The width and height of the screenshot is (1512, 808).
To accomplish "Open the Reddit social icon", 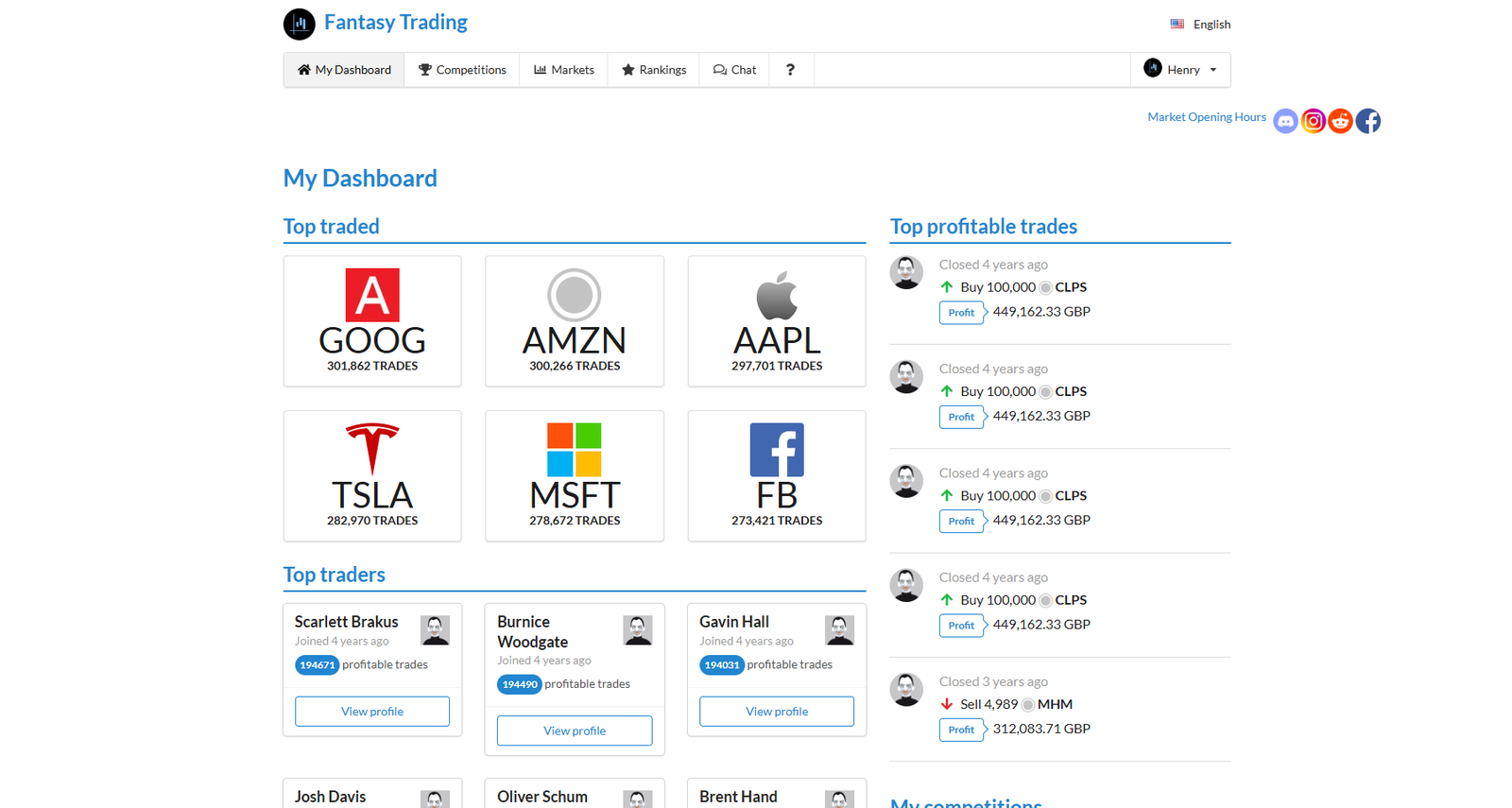I will 1340,121.
